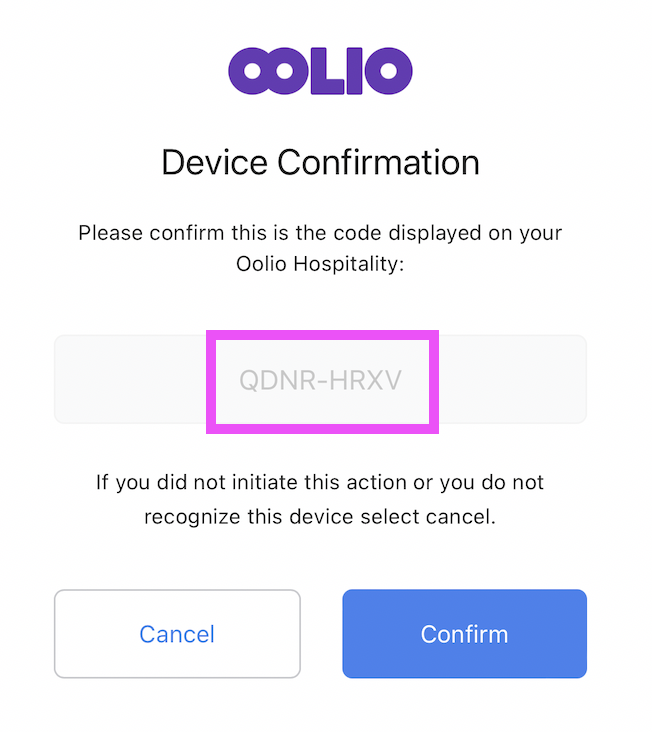Click the first O in the Oolio logo

point(251,71)
